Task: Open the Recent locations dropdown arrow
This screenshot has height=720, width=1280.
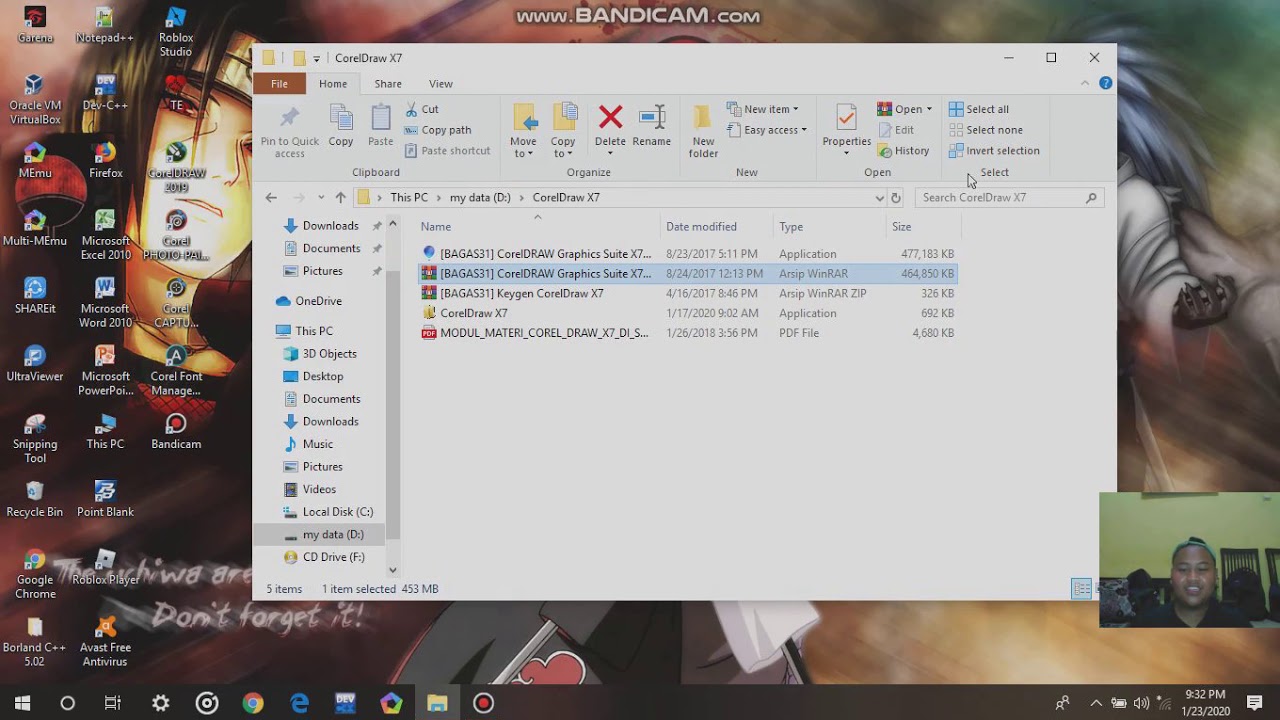Action: (x=321, y=198)
